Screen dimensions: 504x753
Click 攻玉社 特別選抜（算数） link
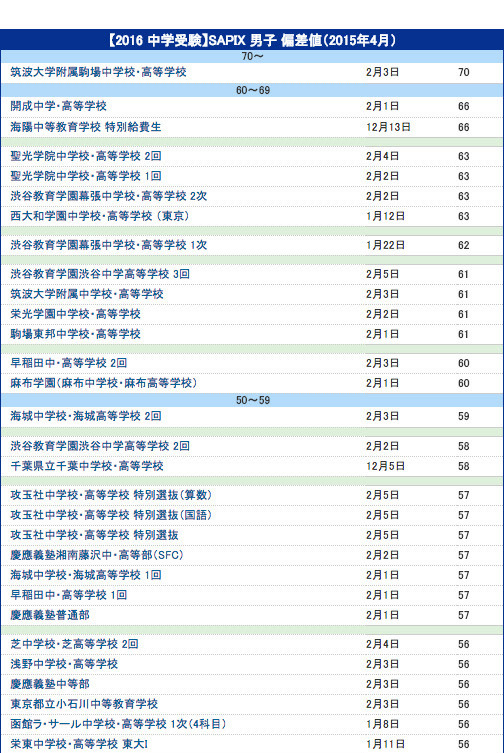point(111,495)
